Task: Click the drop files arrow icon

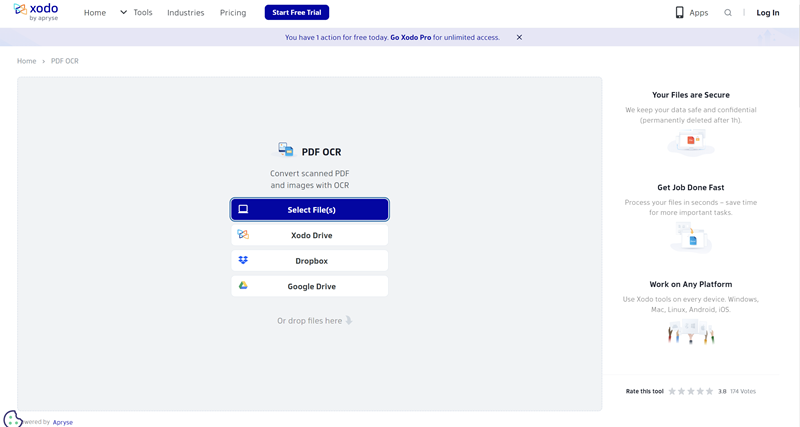Action: pyautogui.click(x=348, y=320)
